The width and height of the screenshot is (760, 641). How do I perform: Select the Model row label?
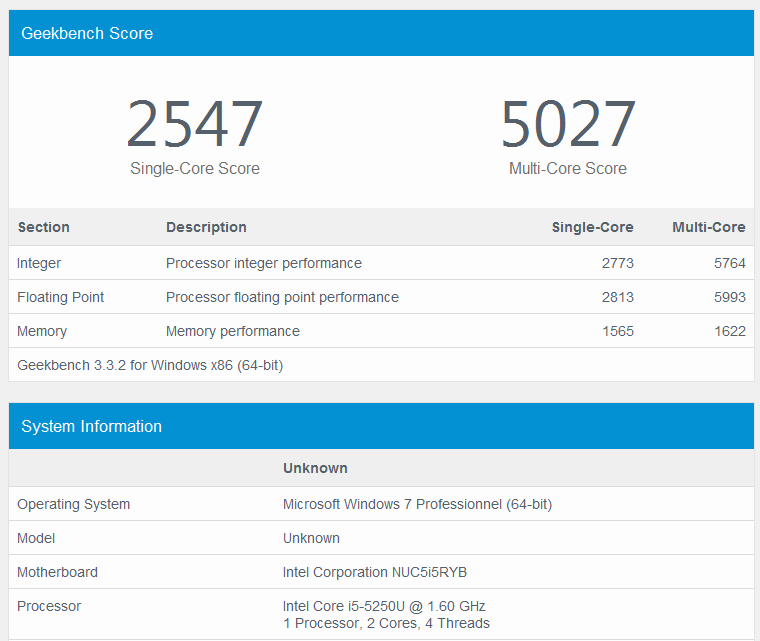36,538
